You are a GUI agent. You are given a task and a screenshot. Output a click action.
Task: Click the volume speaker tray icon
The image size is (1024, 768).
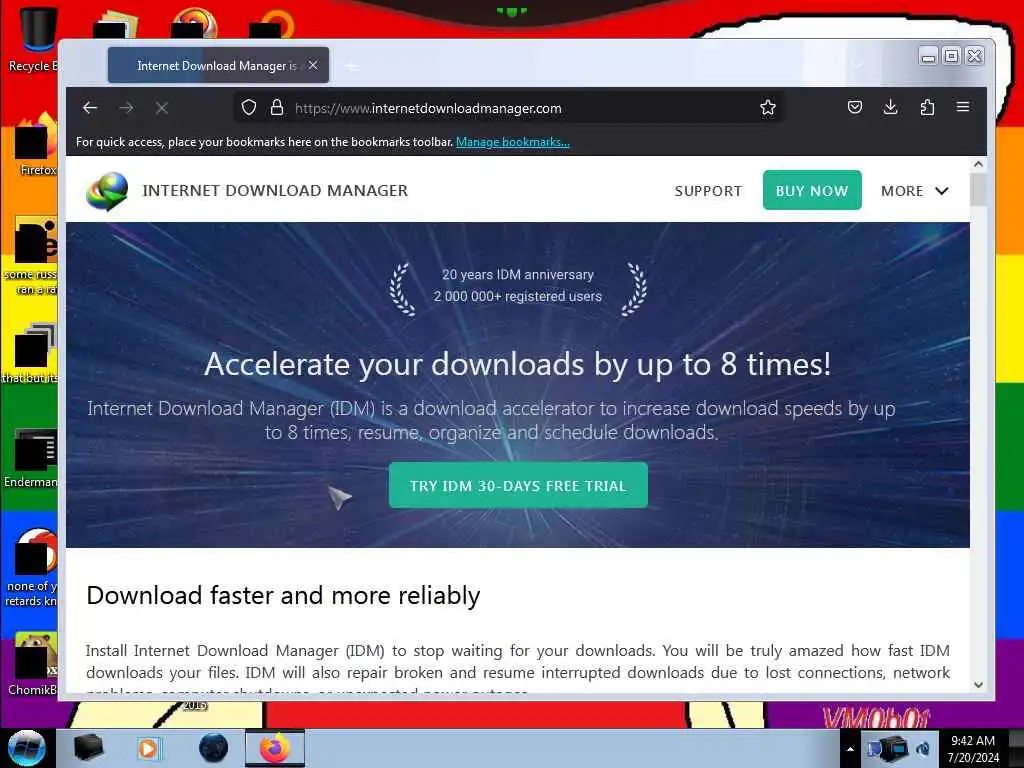[923, 748]
